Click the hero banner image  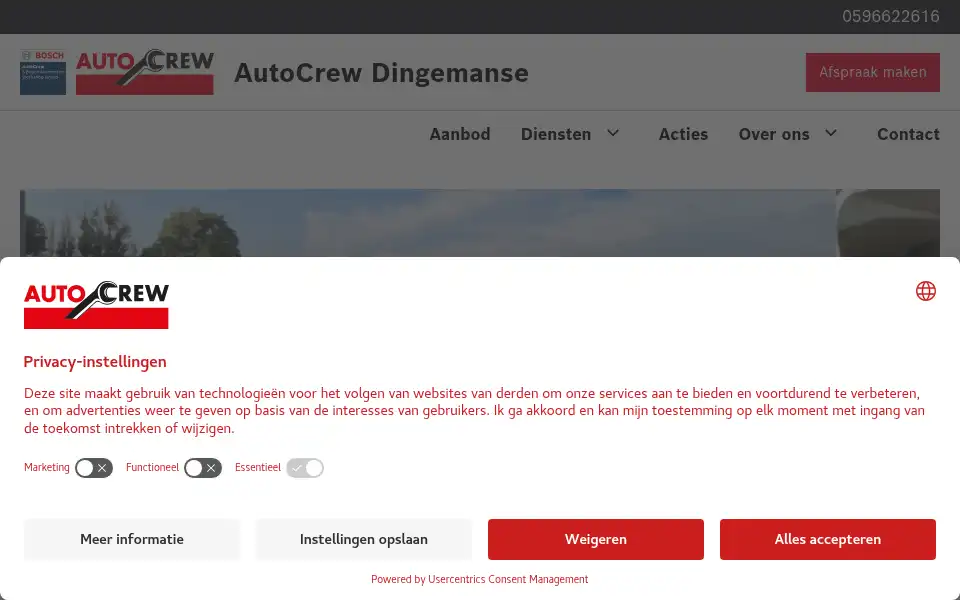point(479,223)
